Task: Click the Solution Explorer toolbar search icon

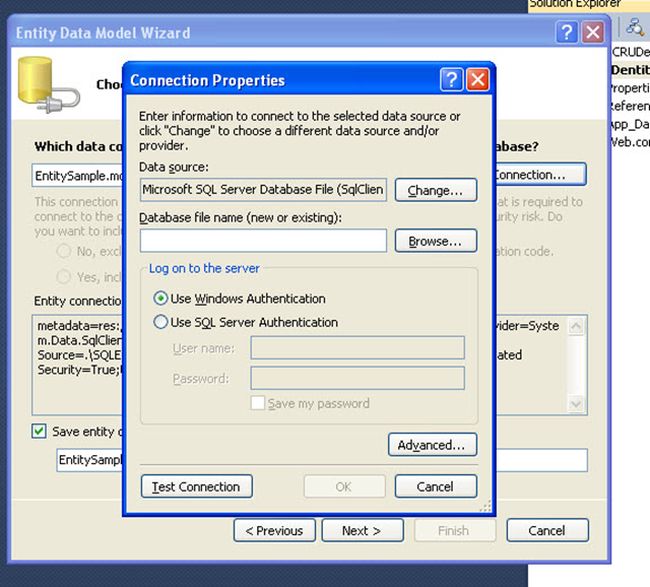Action: pyautogui.click(x=635, y=27)
